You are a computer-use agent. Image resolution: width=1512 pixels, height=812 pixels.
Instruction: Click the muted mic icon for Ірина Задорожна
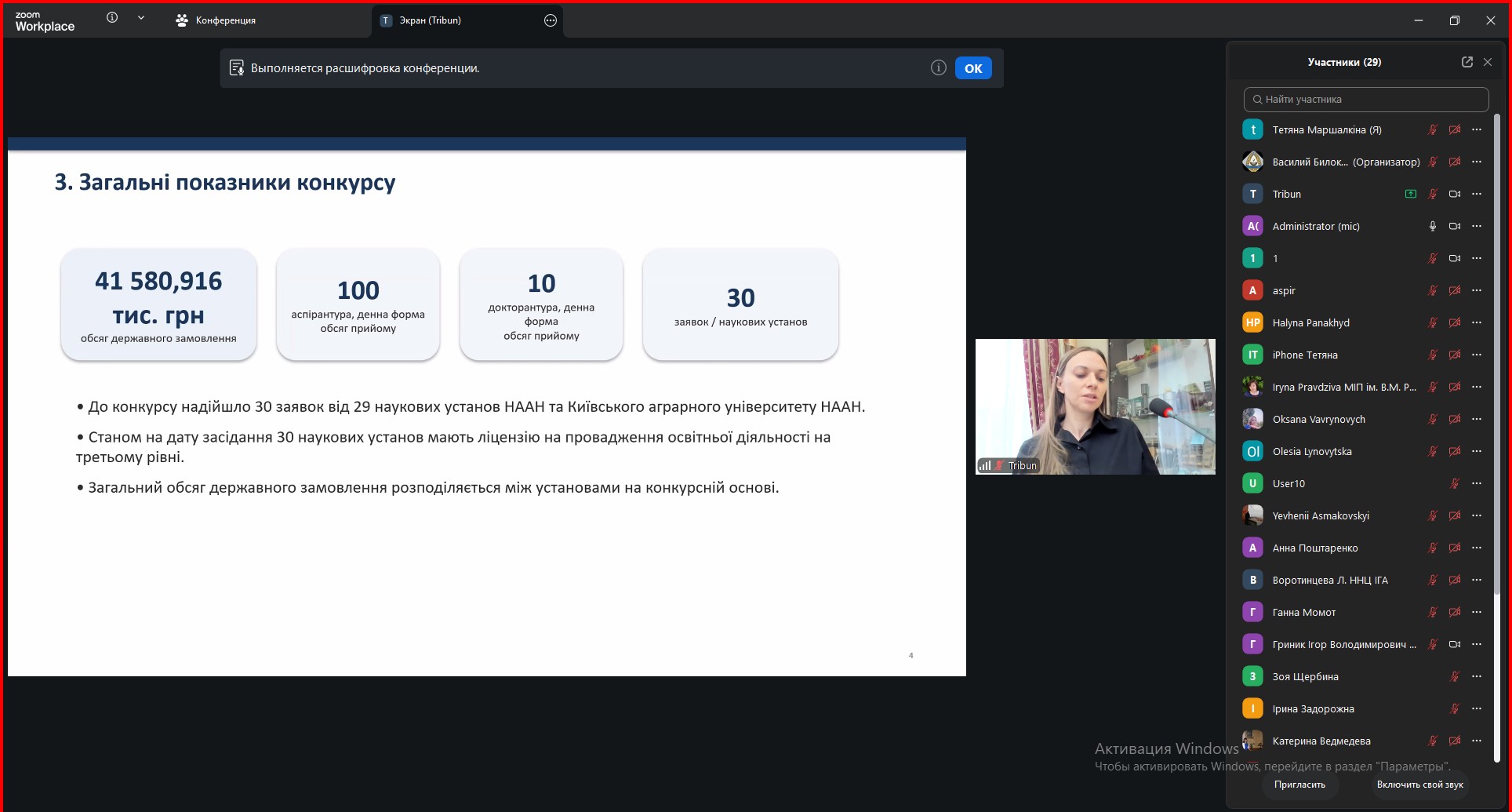pos(1455,708)
